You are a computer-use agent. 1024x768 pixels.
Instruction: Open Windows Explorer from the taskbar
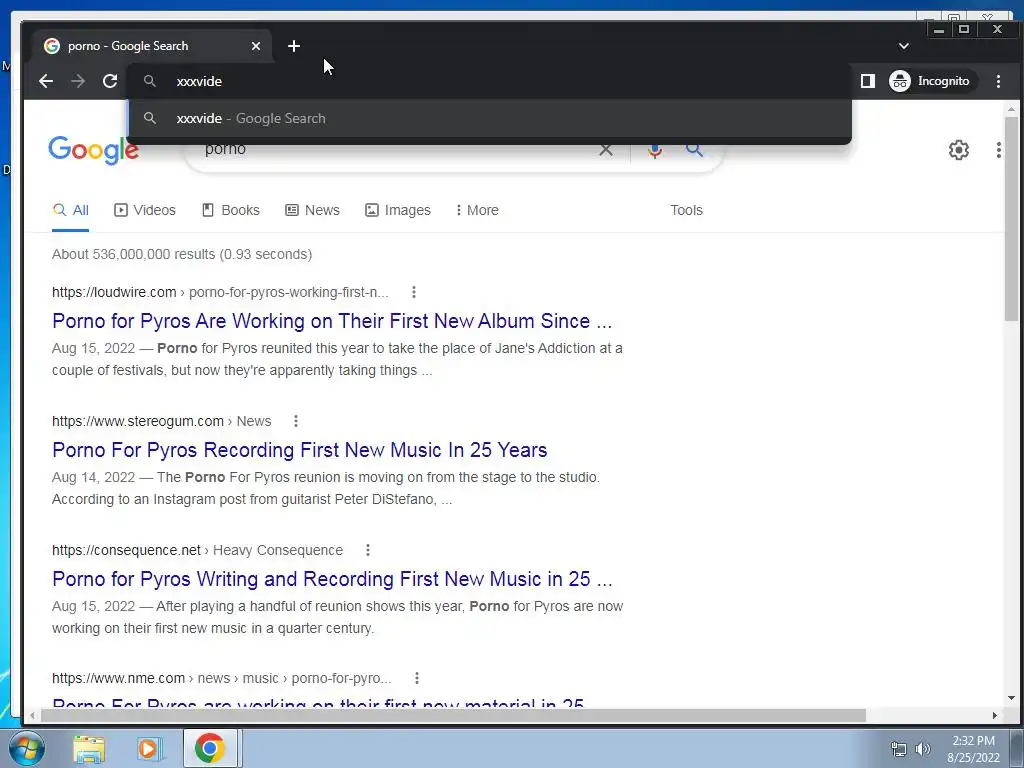pos(89,748)
